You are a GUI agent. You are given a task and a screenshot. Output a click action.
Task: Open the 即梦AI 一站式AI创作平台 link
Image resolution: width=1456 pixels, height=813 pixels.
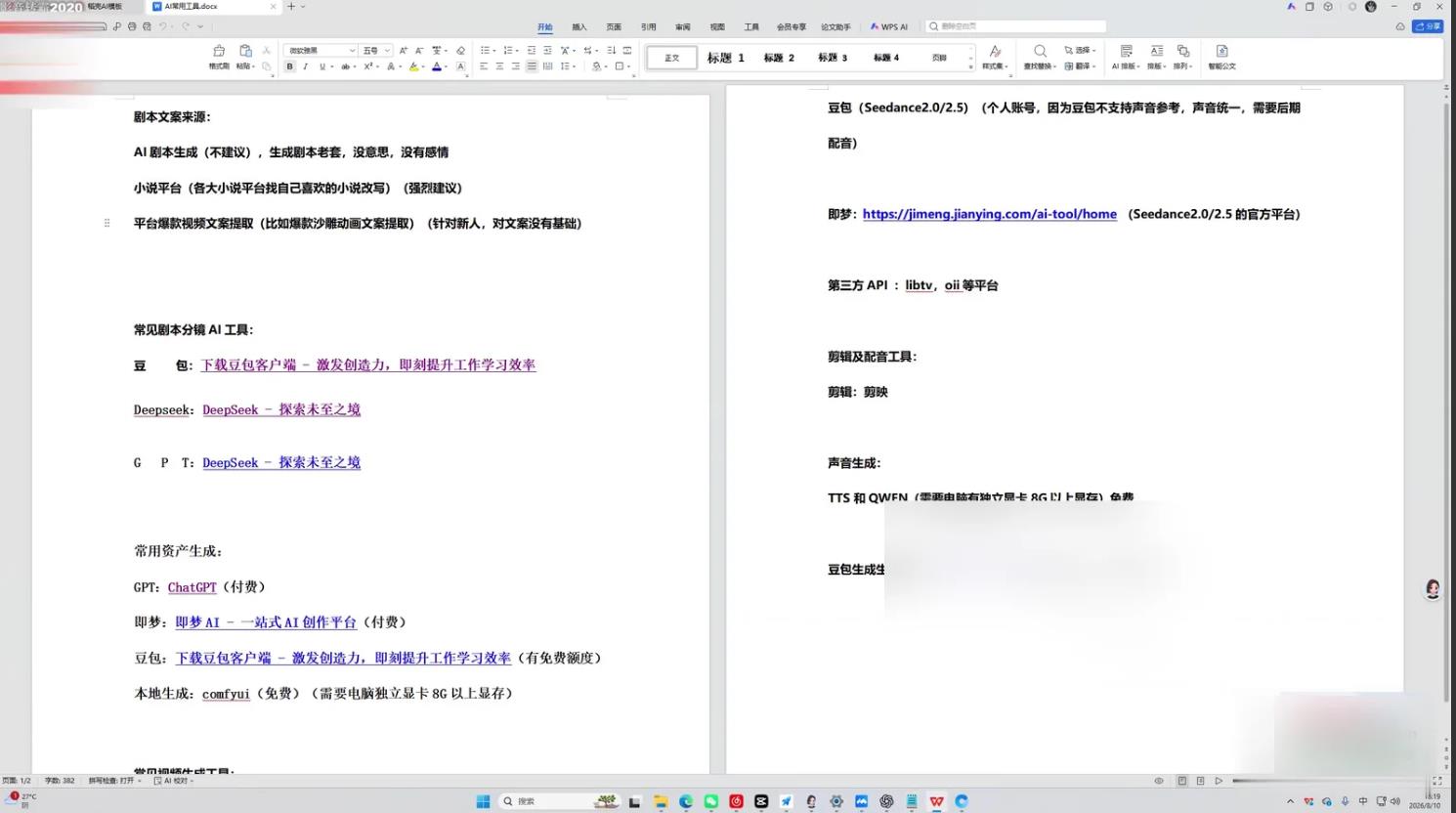[x=266, y=622]
